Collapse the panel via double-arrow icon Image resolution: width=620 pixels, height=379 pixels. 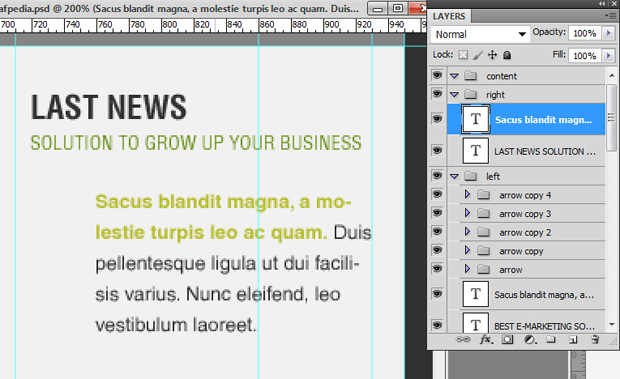coord(602,3)
